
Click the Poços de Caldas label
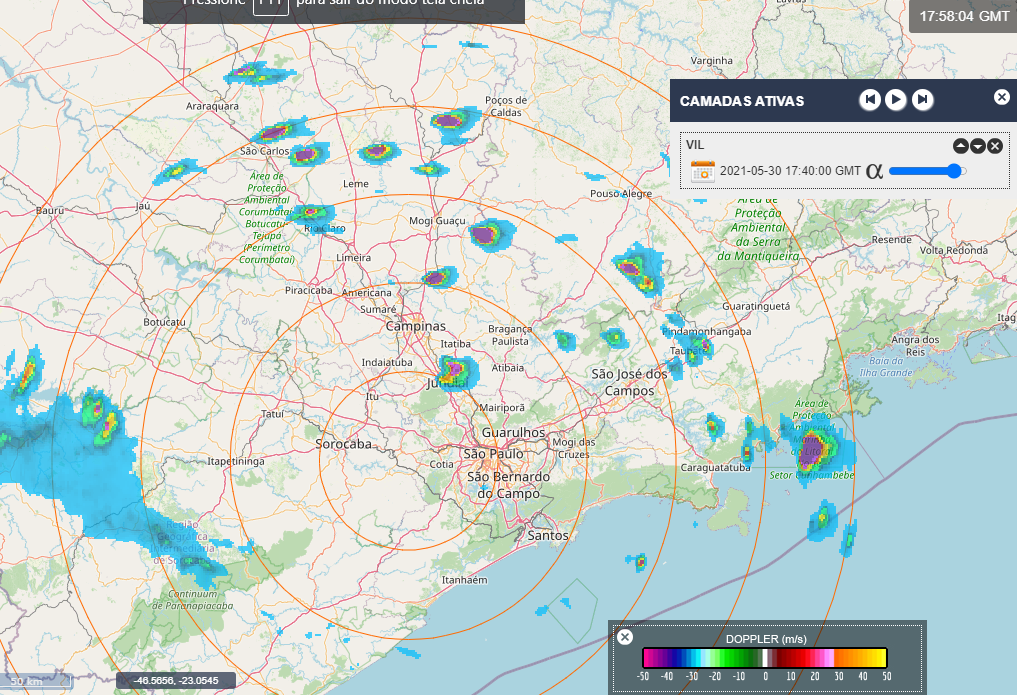pyautogui.click(x=506, y=106)
